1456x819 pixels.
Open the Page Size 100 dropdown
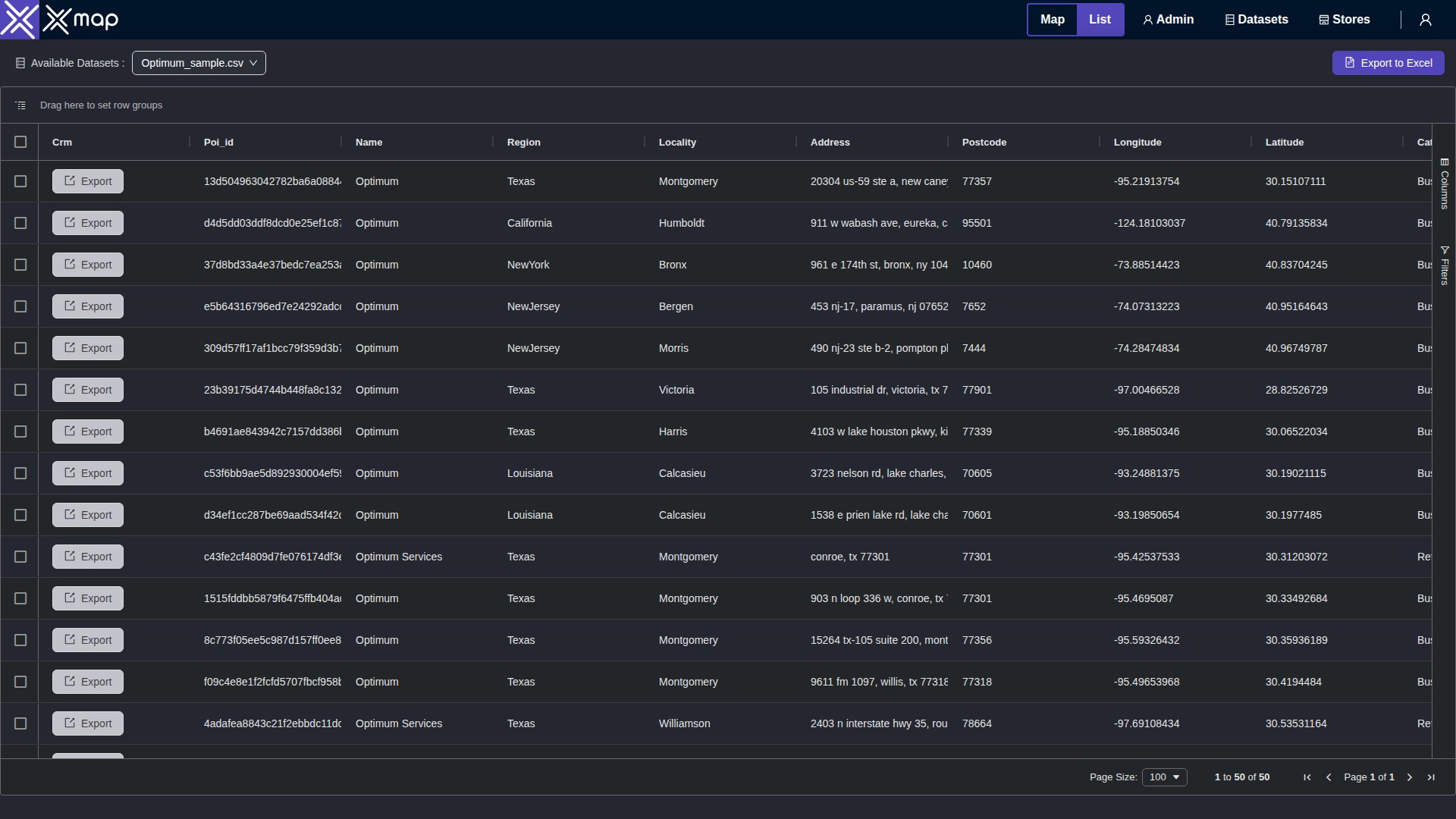pos(1164,777)
